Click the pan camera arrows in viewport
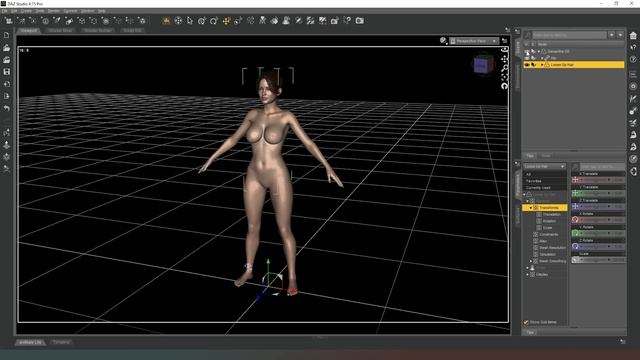 point(505,59)
